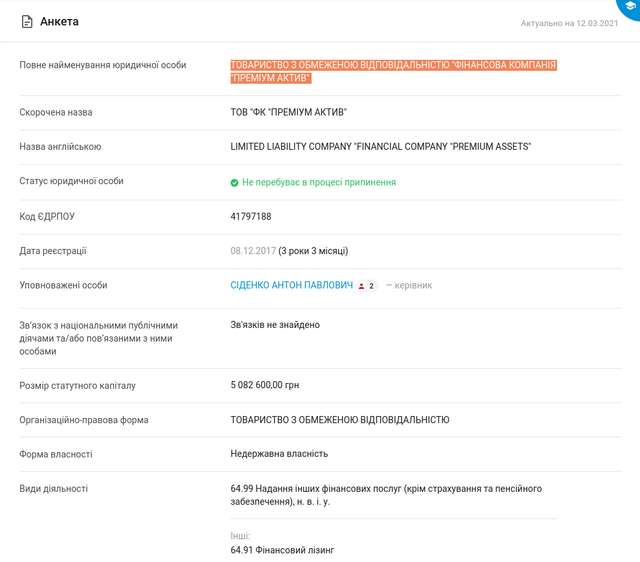640x562 pixels.
Task: Click status text Не перебуває в процесі припинення
Action: tap(319, 182)
